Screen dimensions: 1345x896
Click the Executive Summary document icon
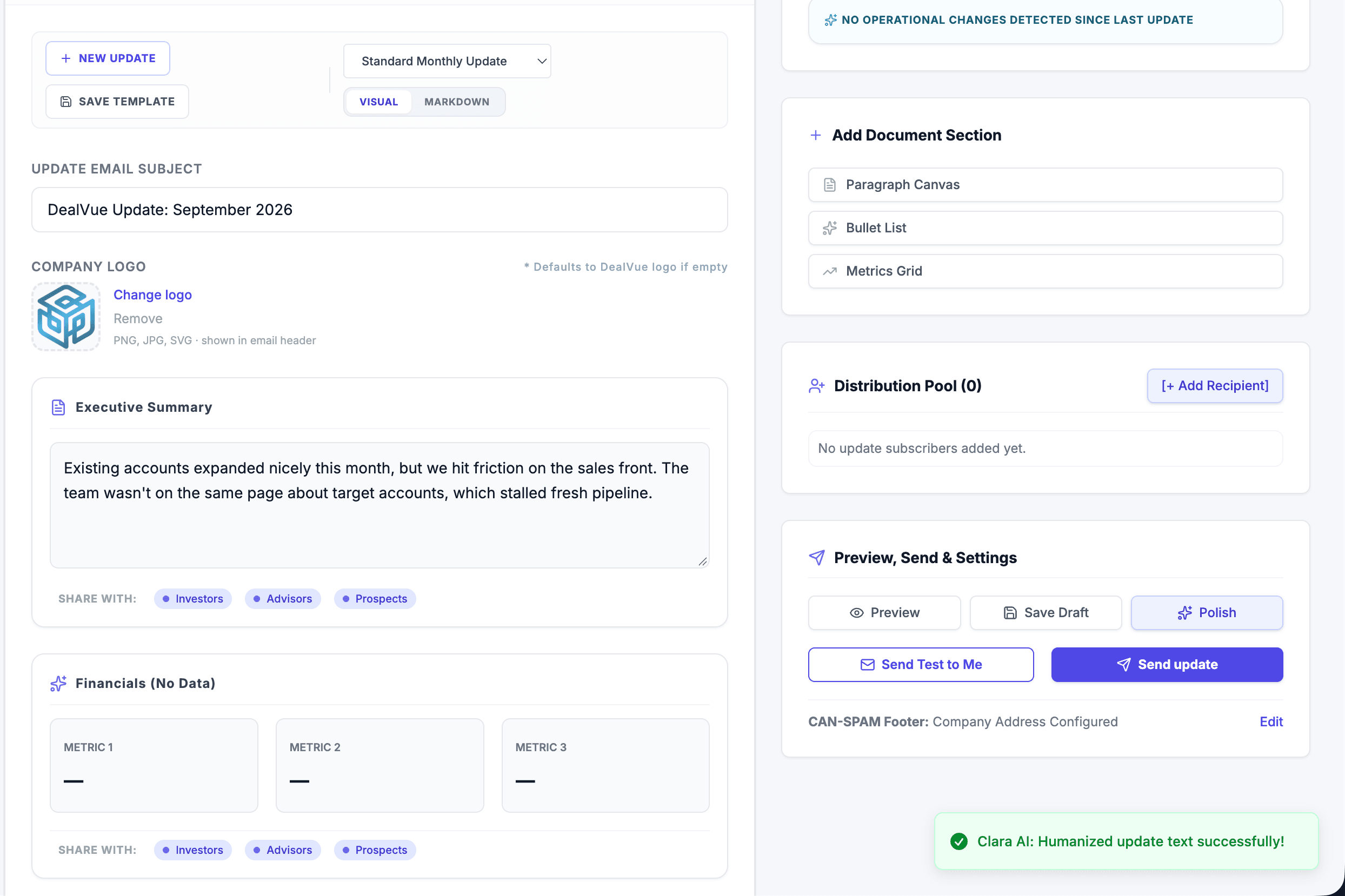58,407
